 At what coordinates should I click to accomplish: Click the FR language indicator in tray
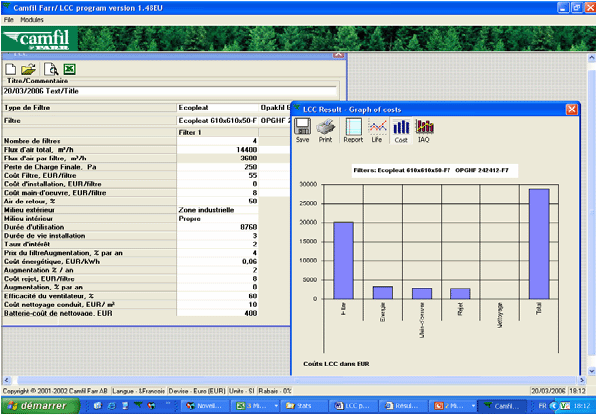[x=542, y=406]
